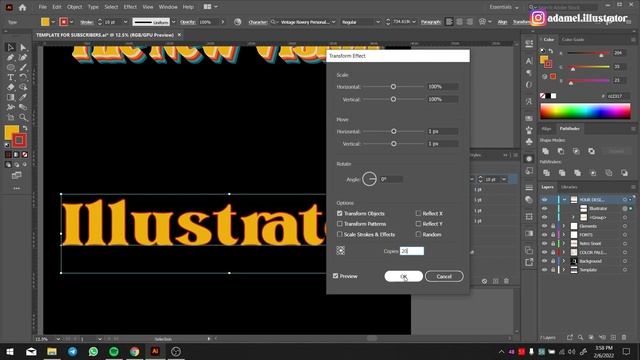Select the Paintbrush tool
Viewport: 640px width, 360px height.
coord(23,67)
